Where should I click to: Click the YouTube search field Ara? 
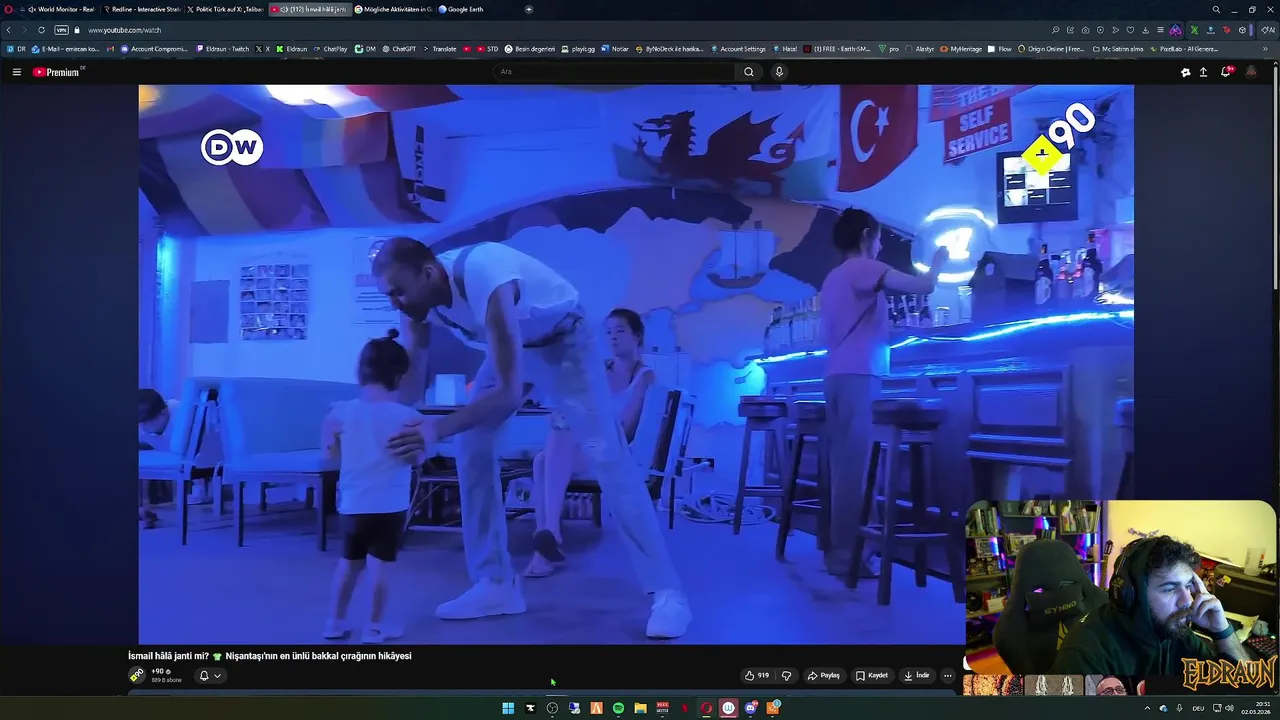pos(615,72)
